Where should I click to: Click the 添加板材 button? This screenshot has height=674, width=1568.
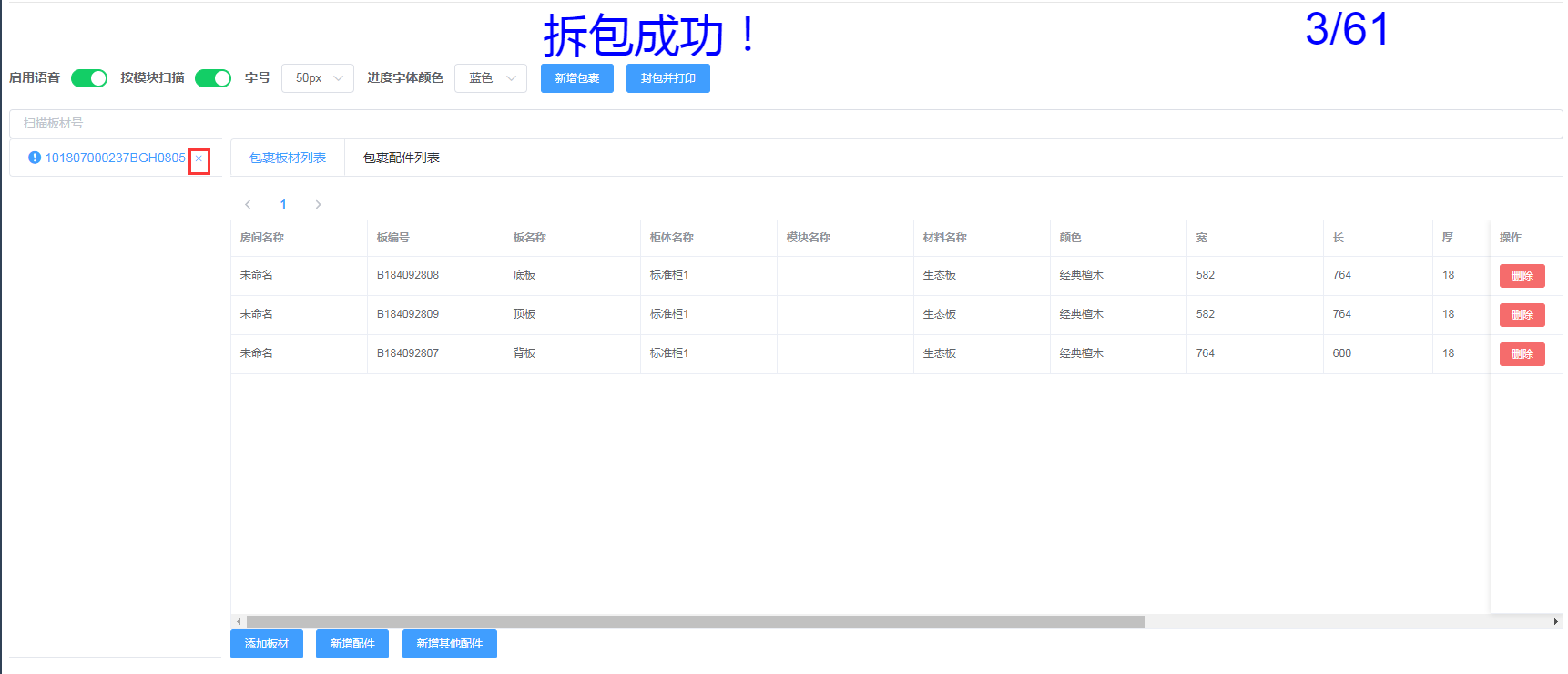pyautogui.click(x=266, y=644)
